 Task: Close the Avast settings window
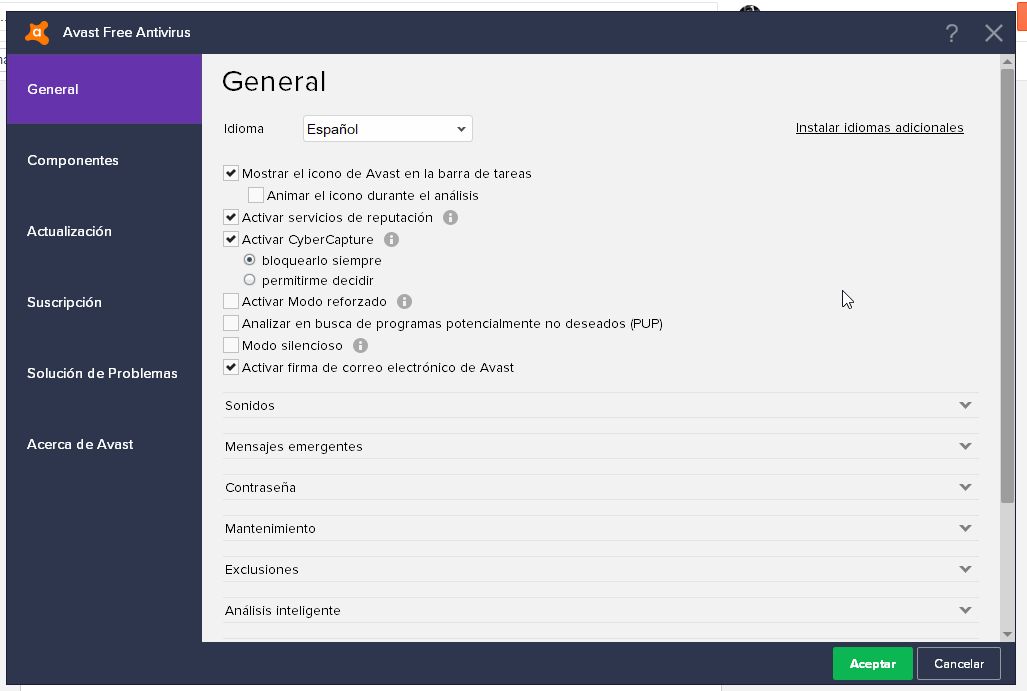pyautogui.click(x=993, y=33)
